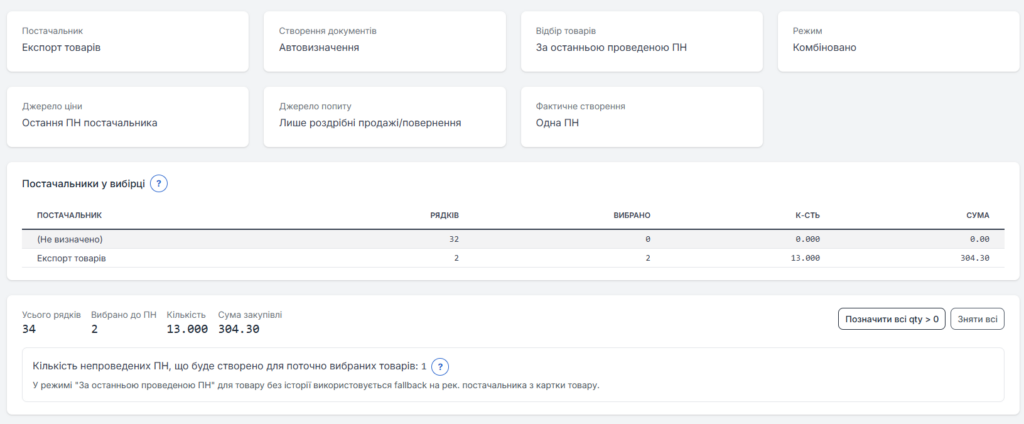Click the ПОСТАЧАЛЬНИК column header
Screen dimensions: 1024x424
[69, 215]
